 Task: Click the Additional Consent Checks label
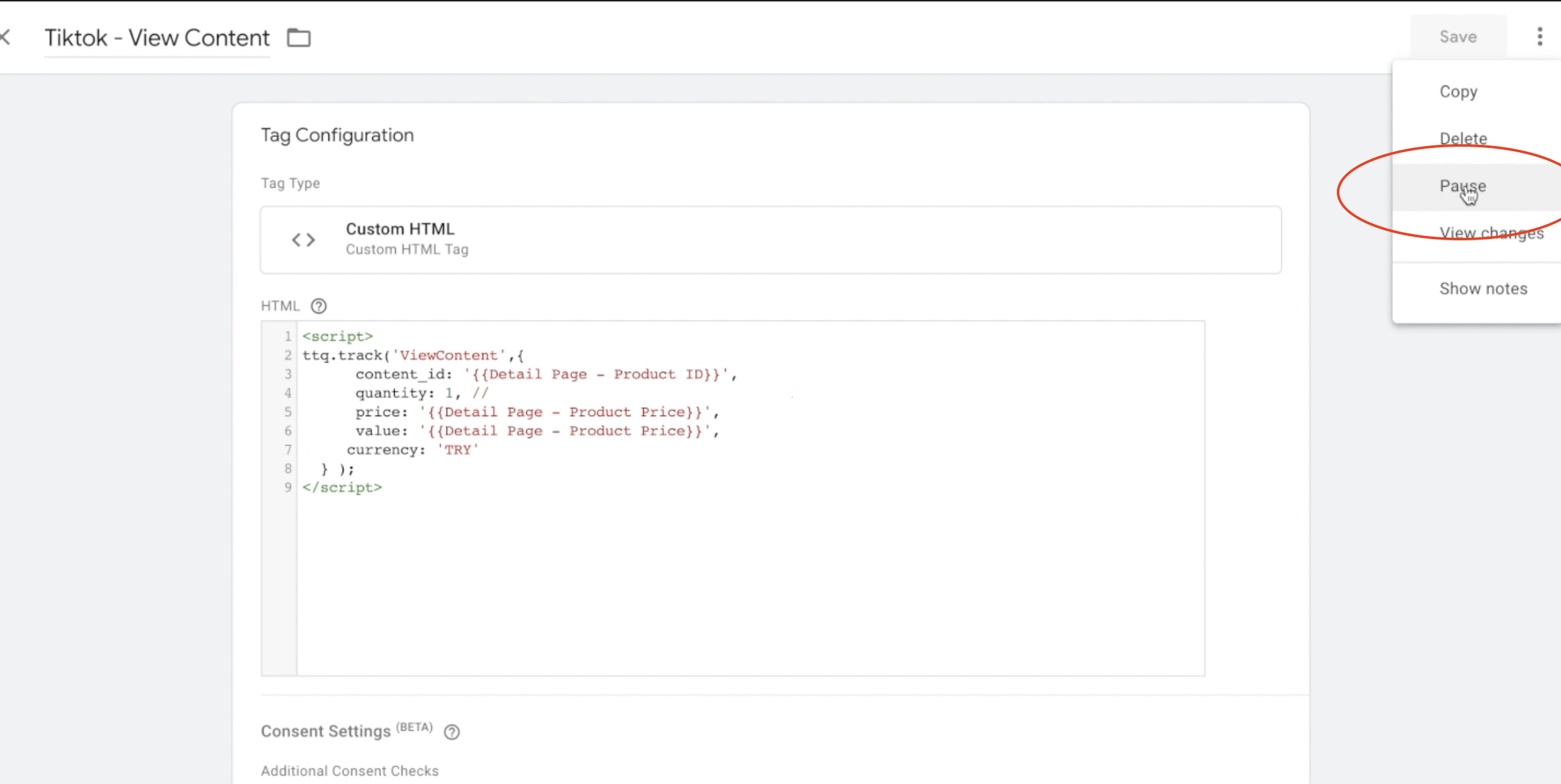(x=350, y=771)
